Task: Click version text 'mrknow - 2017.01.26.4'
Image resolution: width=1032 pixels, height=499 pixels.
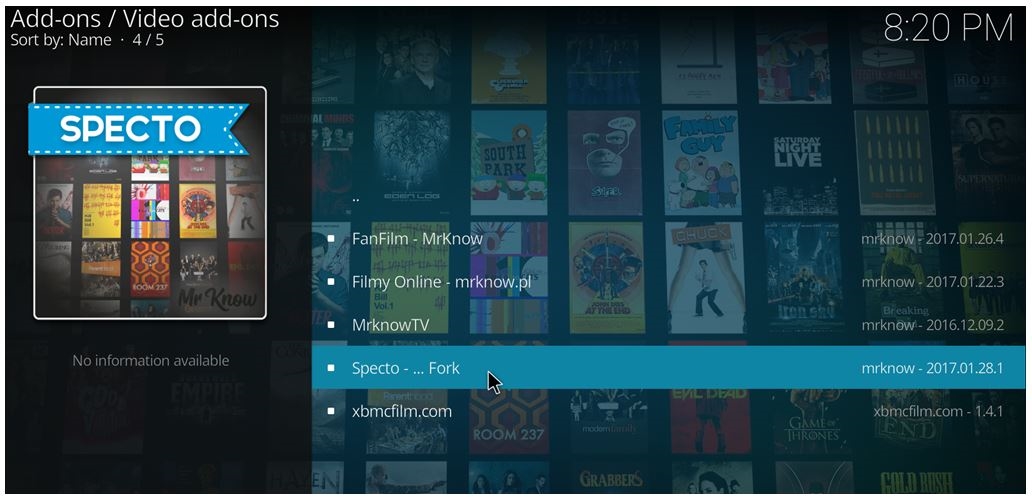Action: 932,238
